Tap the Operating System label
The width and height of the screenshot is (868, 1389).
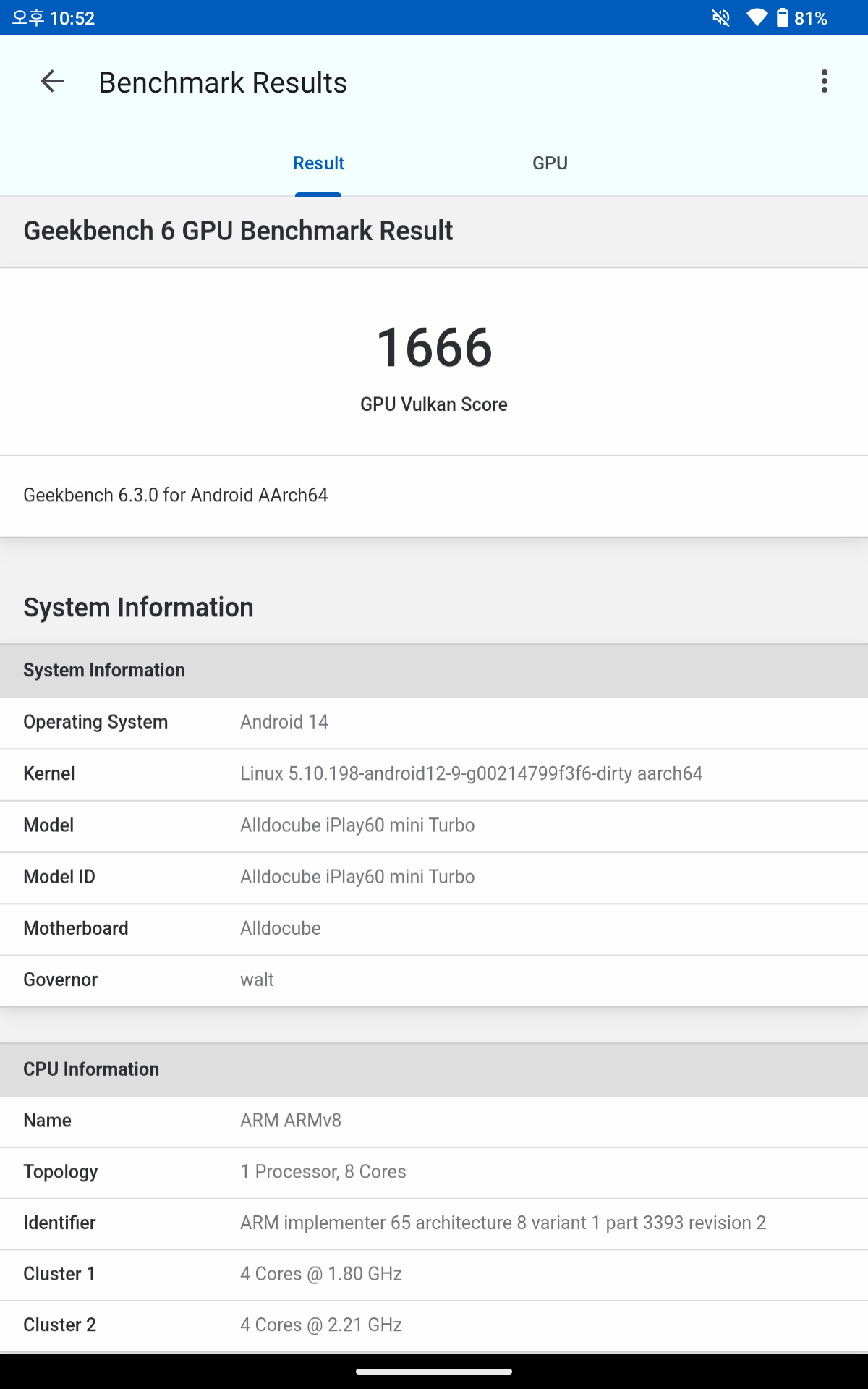(x=95, y=722)
